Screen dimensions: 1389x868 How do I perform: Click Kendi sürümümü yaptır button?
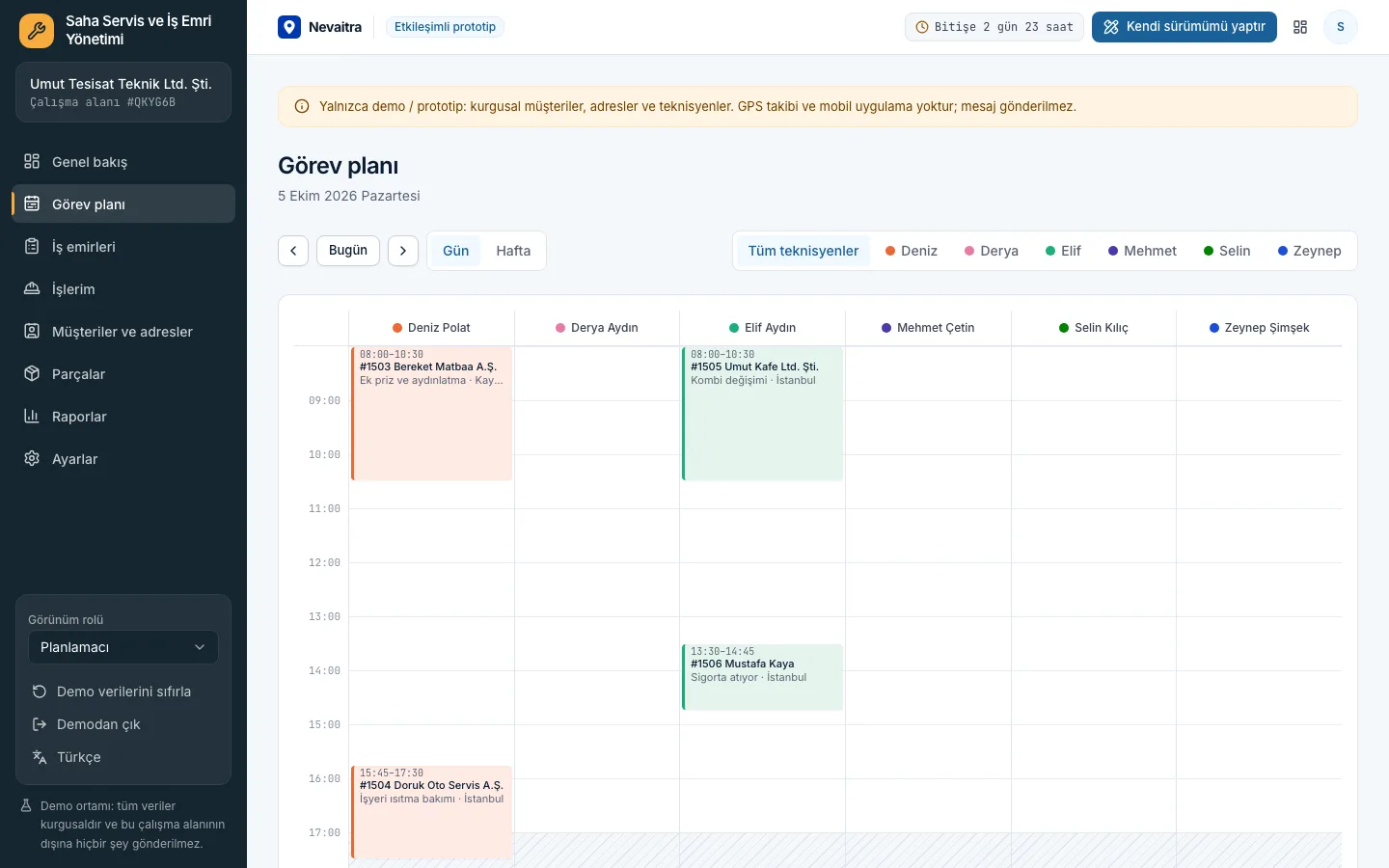coord(1185,27)
